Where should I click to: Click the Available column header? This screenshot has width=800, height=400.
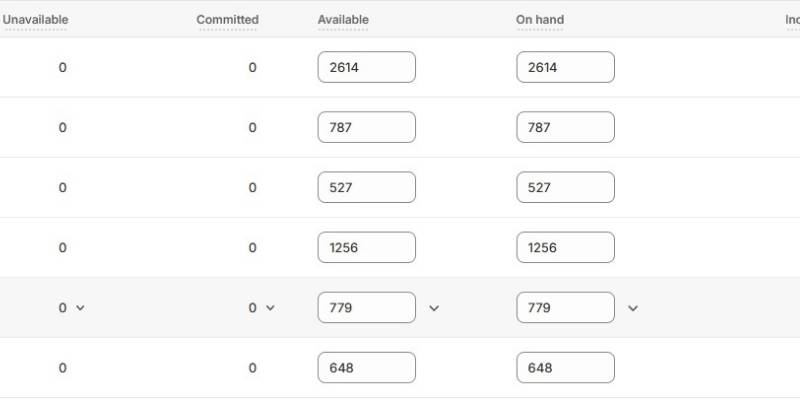[343, 20]
